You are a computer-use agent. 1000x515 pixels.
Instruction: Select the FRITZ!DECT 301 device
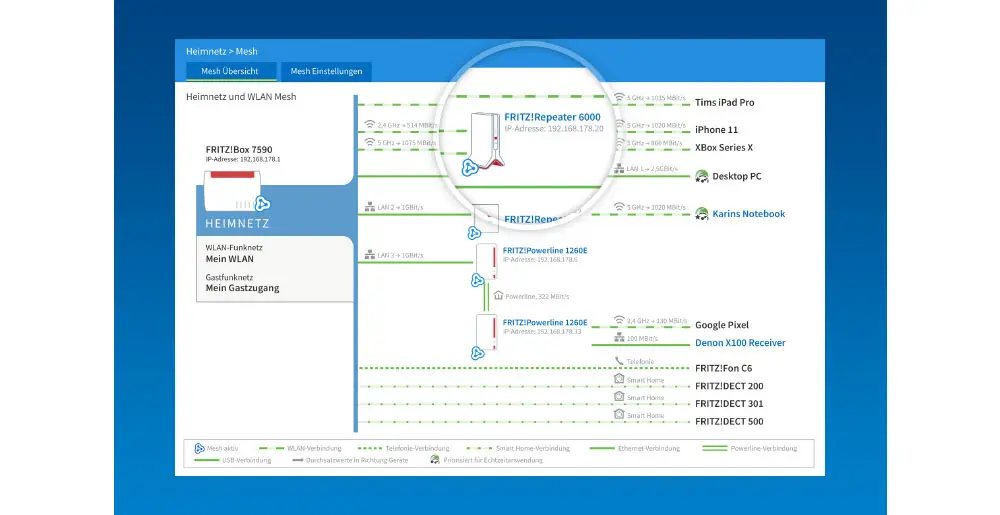(729, 403)
